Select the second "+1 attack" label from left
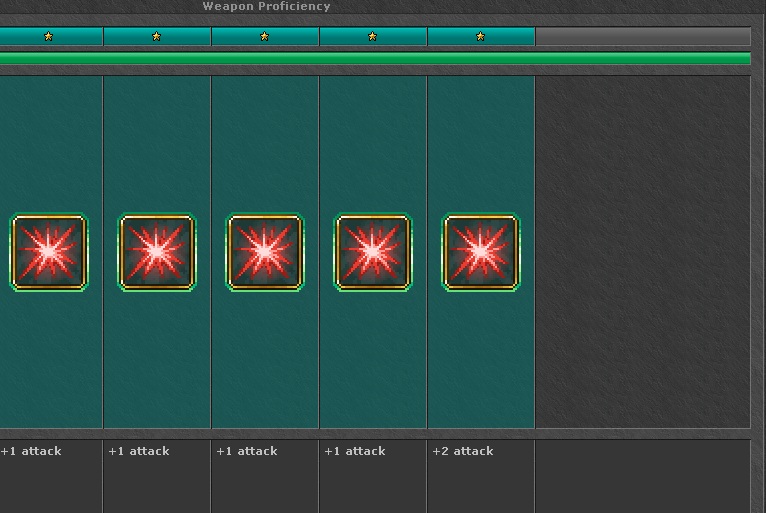The image size is (766, 513). coord(139,451)
